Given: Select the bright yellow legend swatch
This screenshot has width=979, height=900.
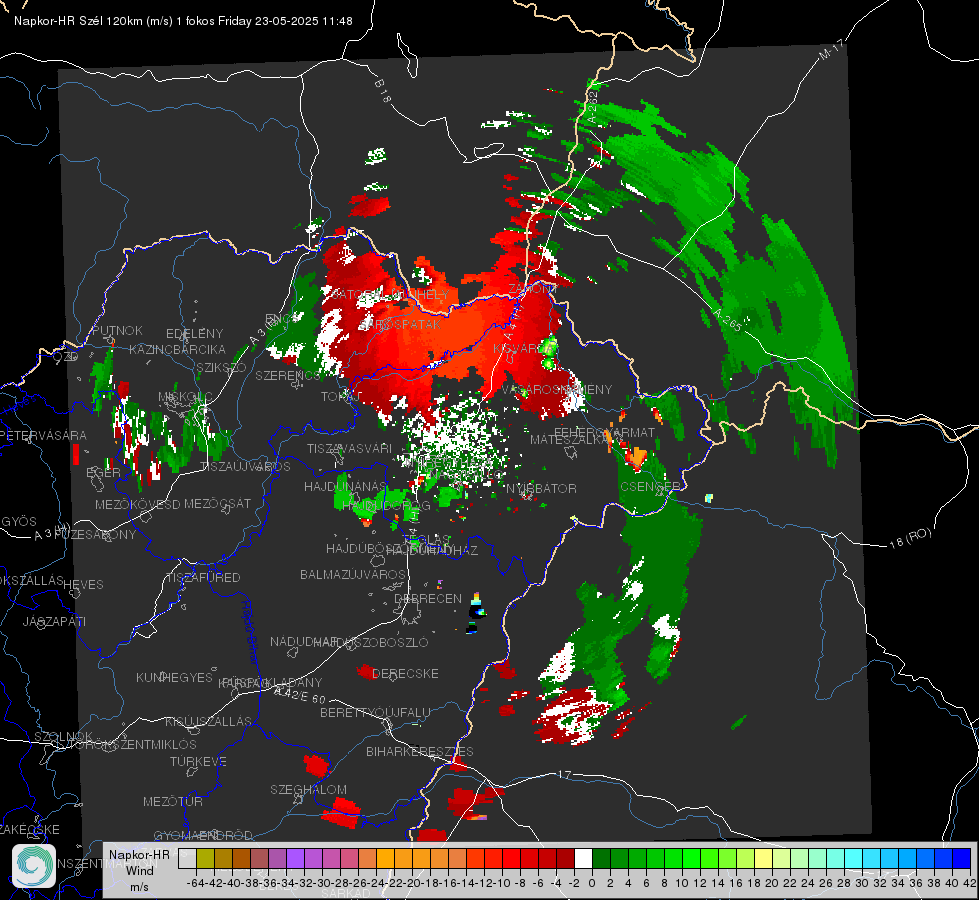Looking at the screenshot, I should click(x=764, y=859).
